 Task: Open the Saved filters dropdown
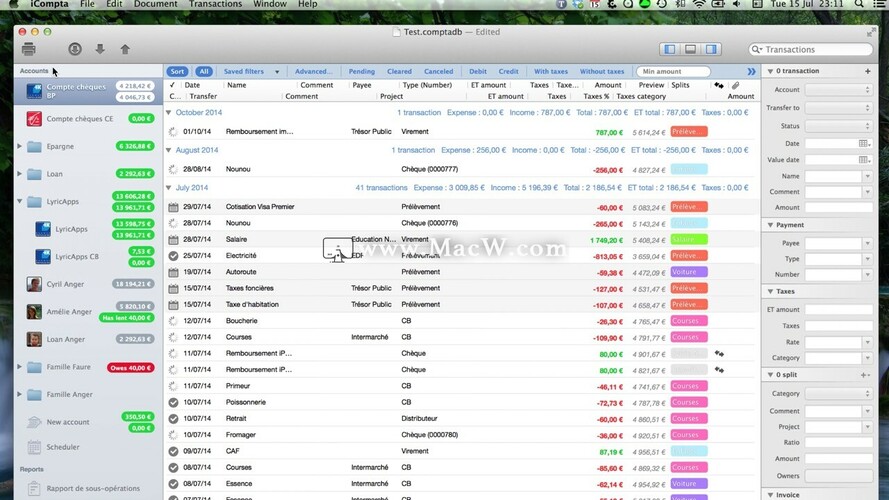click(x=251, y=72)
